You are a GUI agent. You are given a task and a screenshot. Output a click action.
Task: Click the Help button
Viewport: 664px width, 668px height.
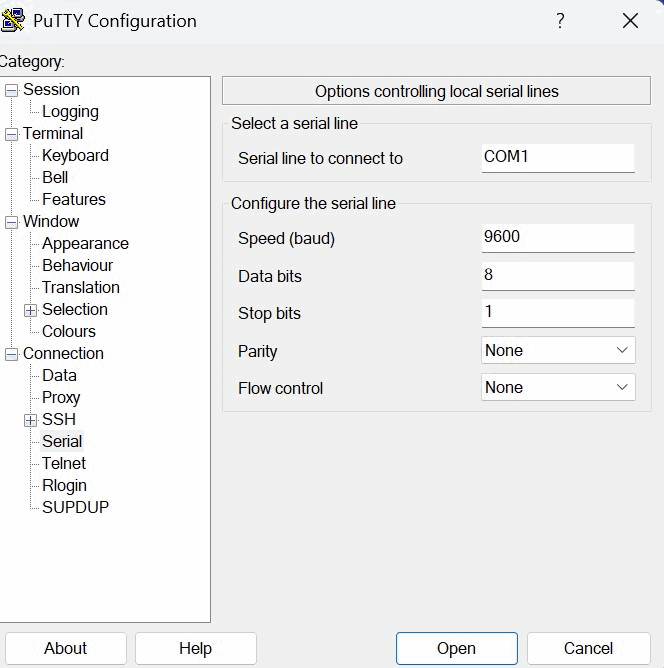point(195,648)
